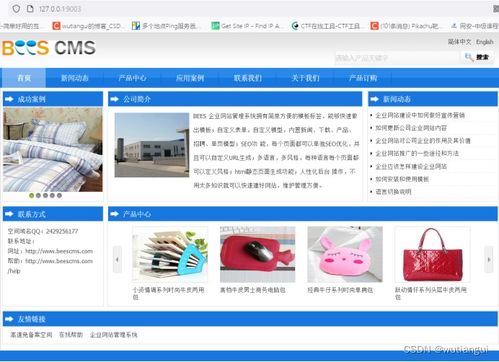Viewport: 499px width, 362px height.
Task: Switch language to 简体中文
Action: (459, 42)
